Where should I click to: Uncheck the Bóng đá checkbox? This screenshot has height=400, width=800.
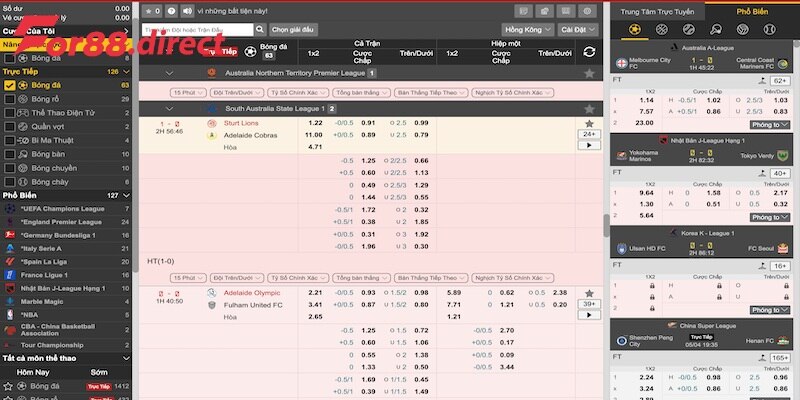click(9, 86)
